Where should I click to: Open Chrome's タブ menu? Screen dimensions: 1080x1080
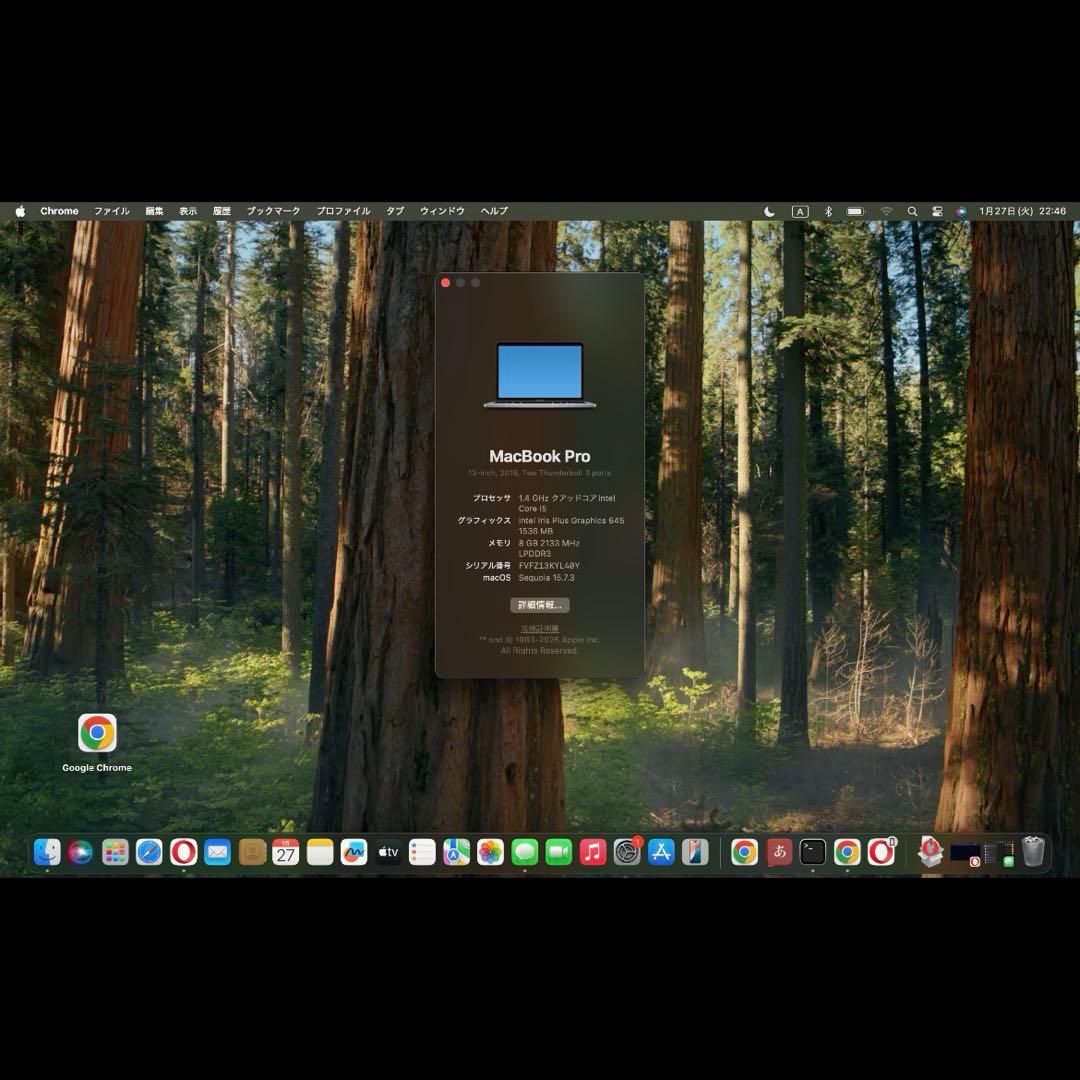pyautogui.click(x=392, y=211)
